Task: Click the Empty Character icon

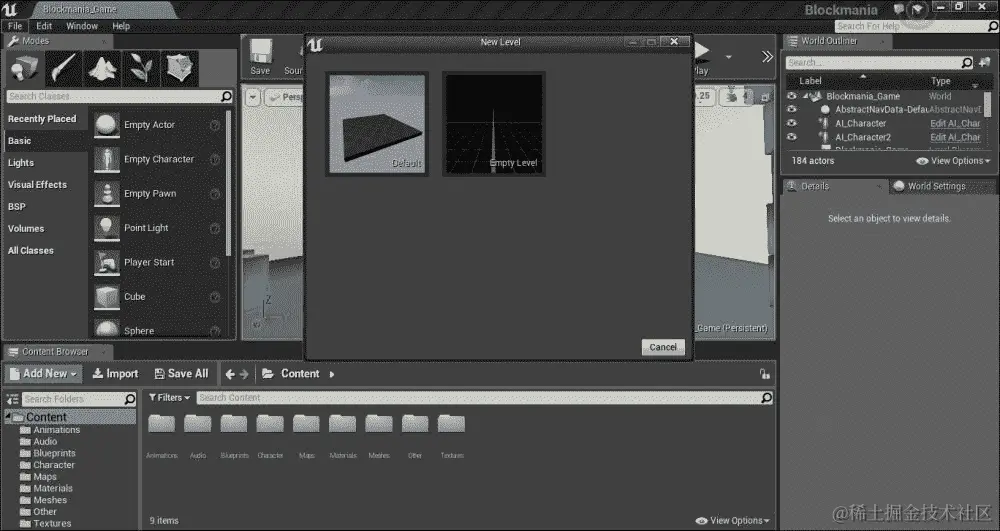Action: [x=107, y=159]
